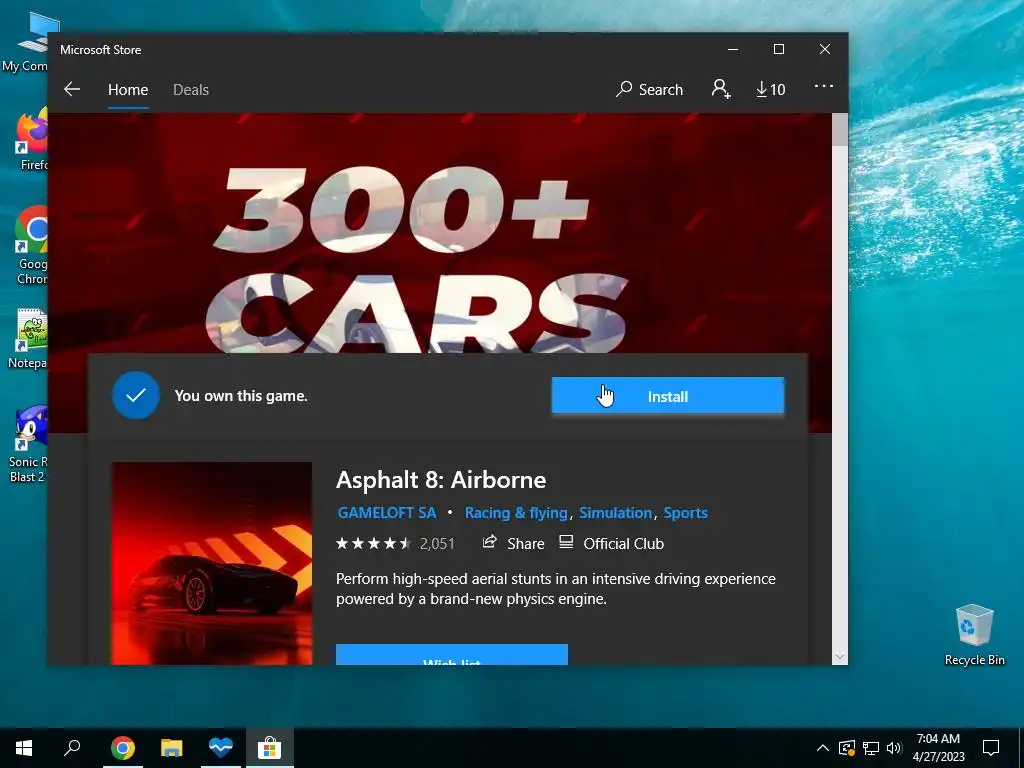1024x768 pixels.
Task: Expand the system tray hidden icons chevron
Action: coord(823,748)
